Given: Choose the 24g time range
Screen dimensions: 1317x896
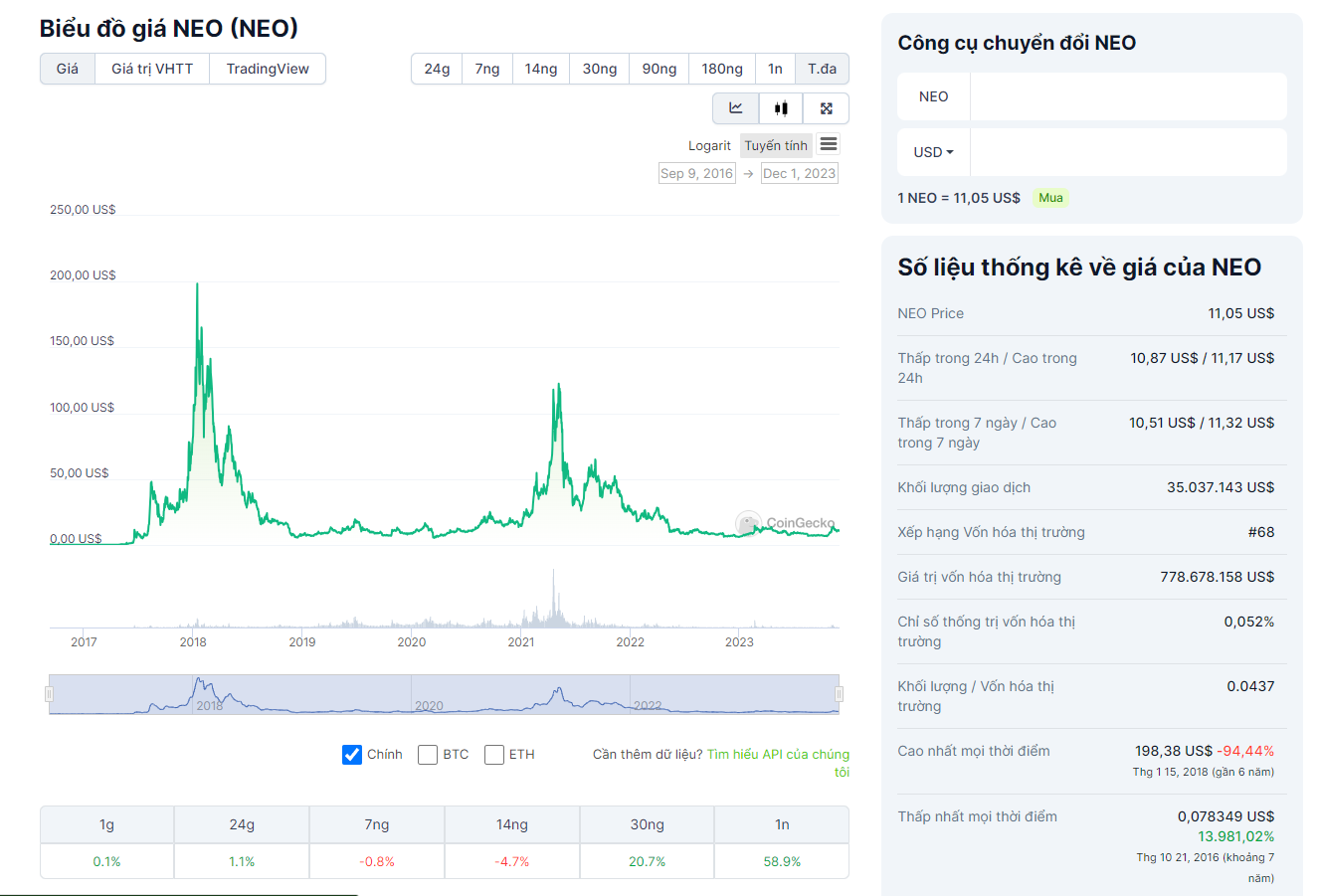Looking at the screenshot, I should click(x=437, y=69).
